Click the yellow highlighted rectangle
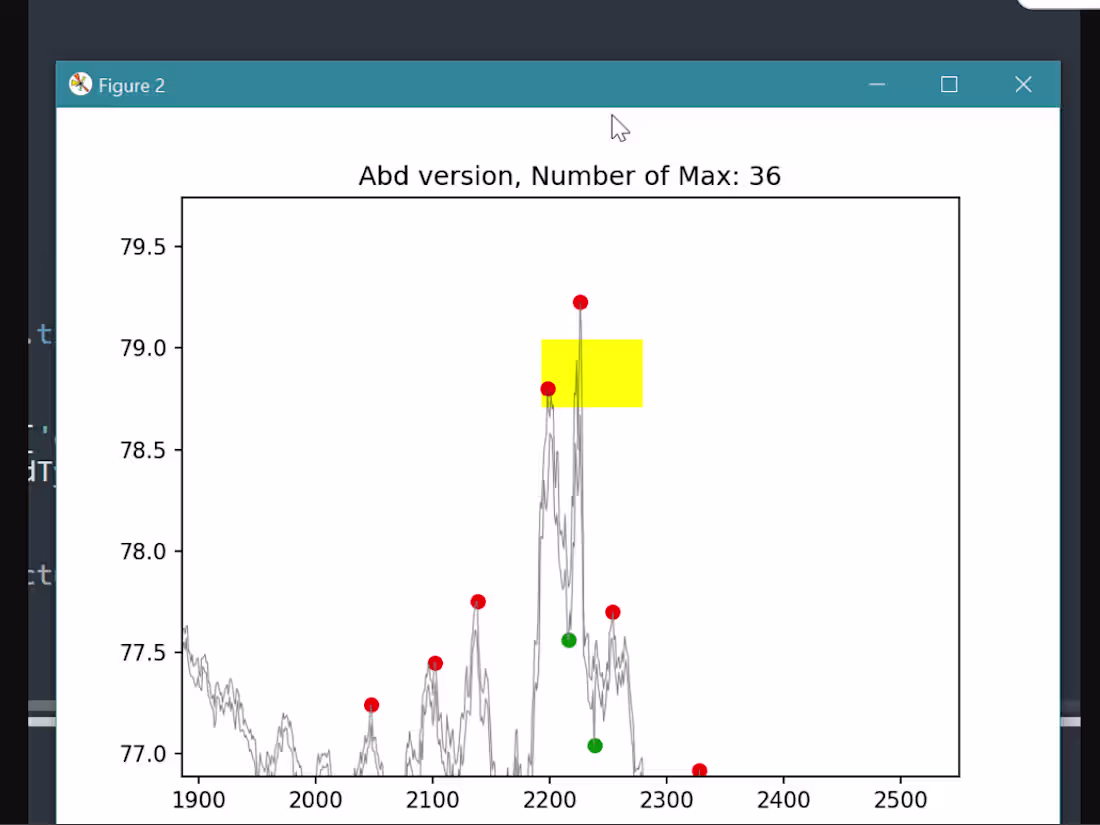 (592, 373)
